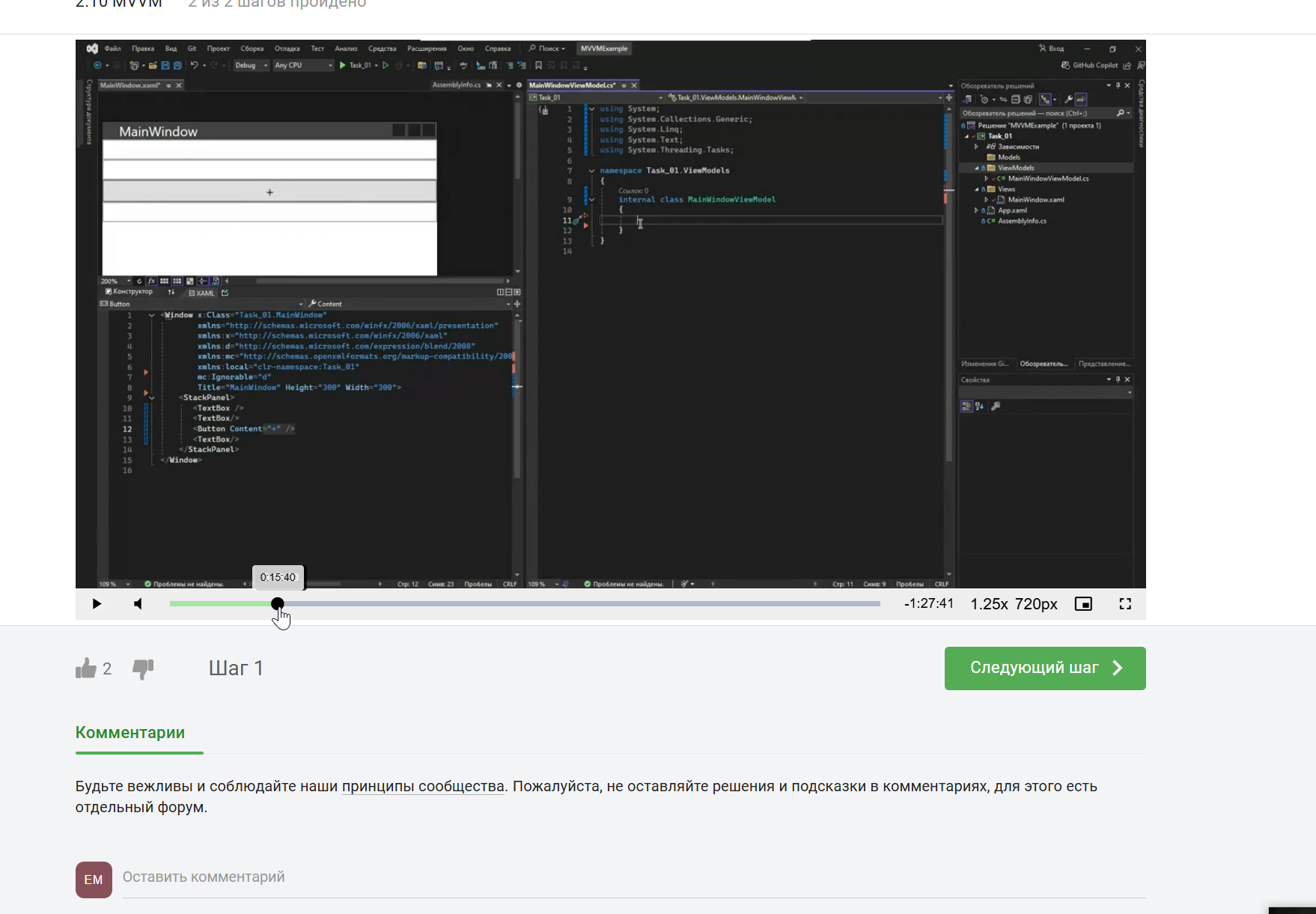Open picture-in-picture mode
This screenshot has width=1316, height=914.
pyautogui.click(x=1083, y=604)
